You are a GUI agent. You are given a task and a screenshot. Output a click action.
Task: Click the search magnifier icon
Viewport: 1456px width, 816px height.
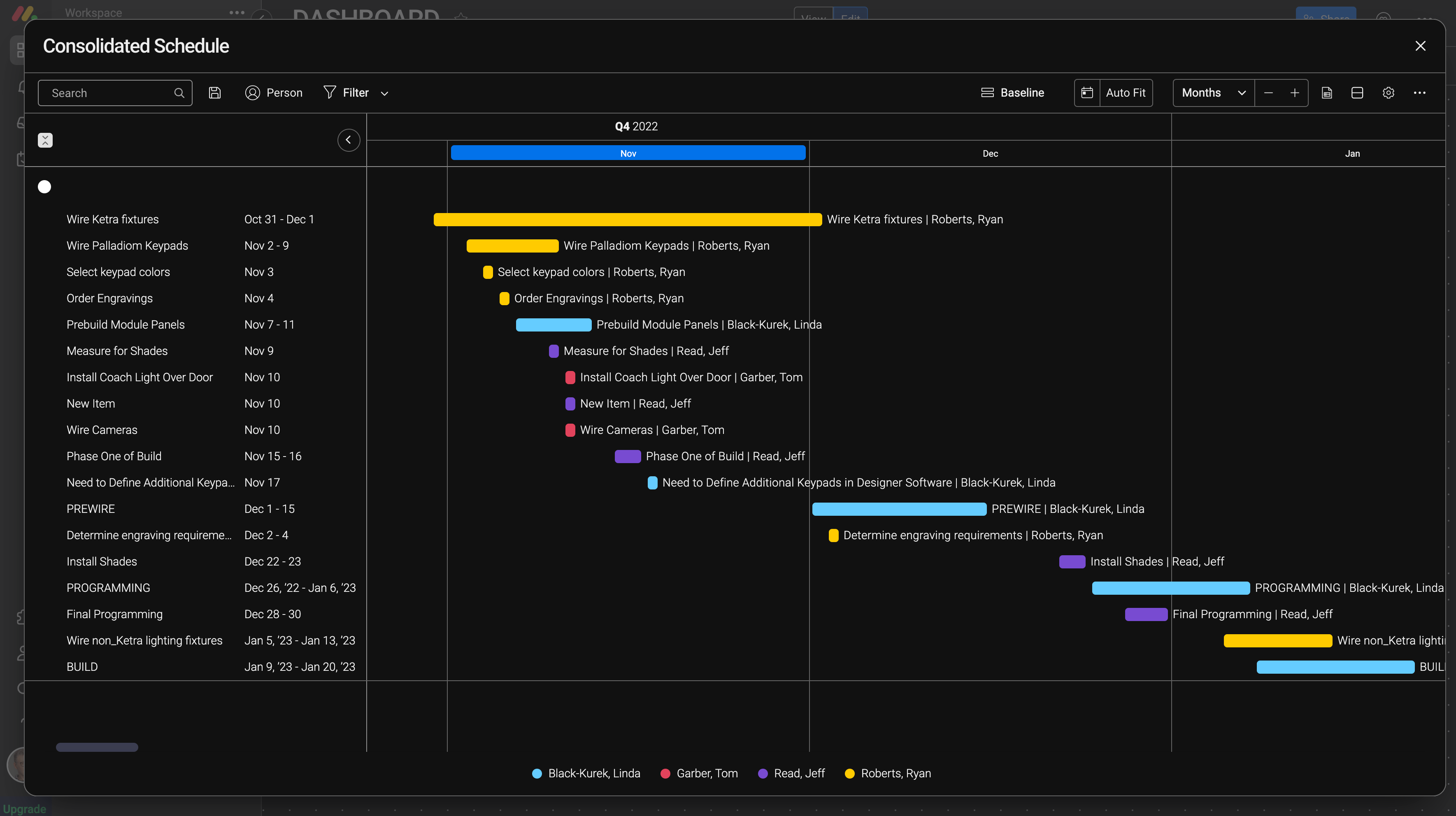179,93
